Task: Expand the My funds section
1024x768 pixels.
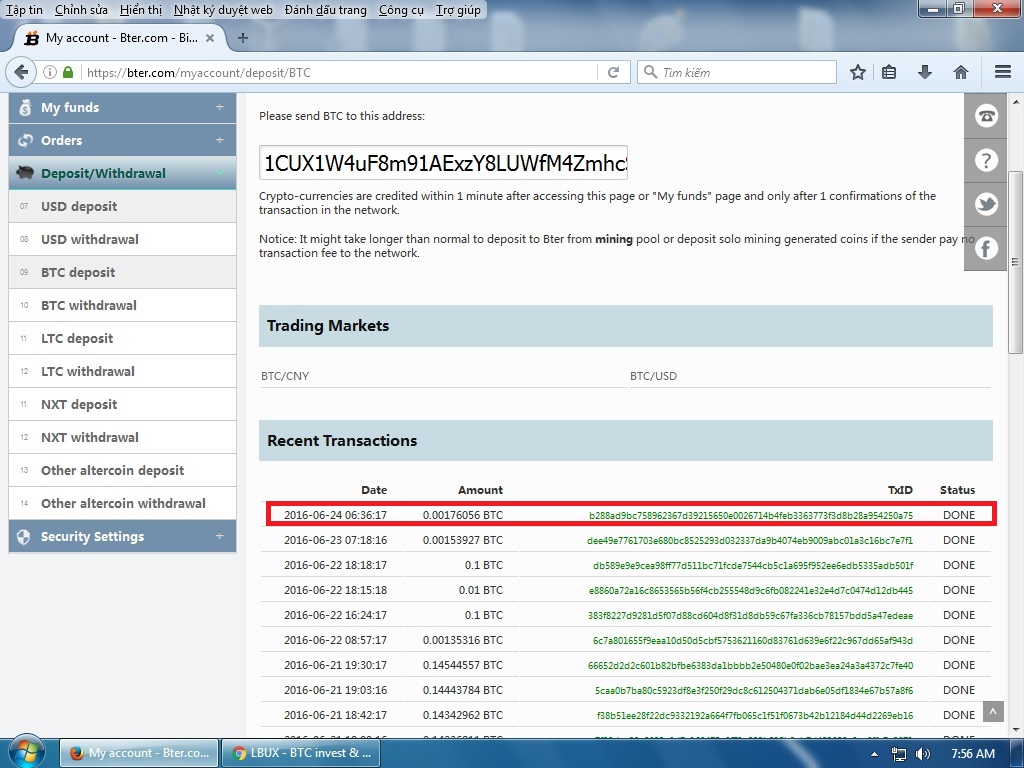Action: click(219, 107)
